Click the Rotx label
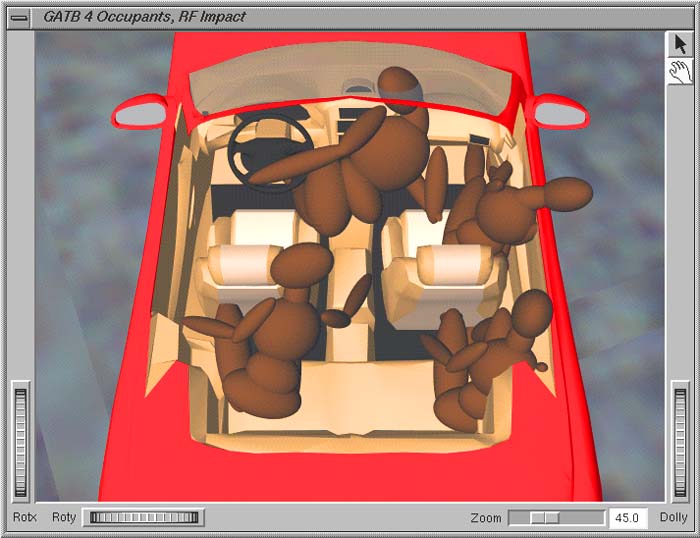The width and height of the screenshot is (700, 538). 24,517
